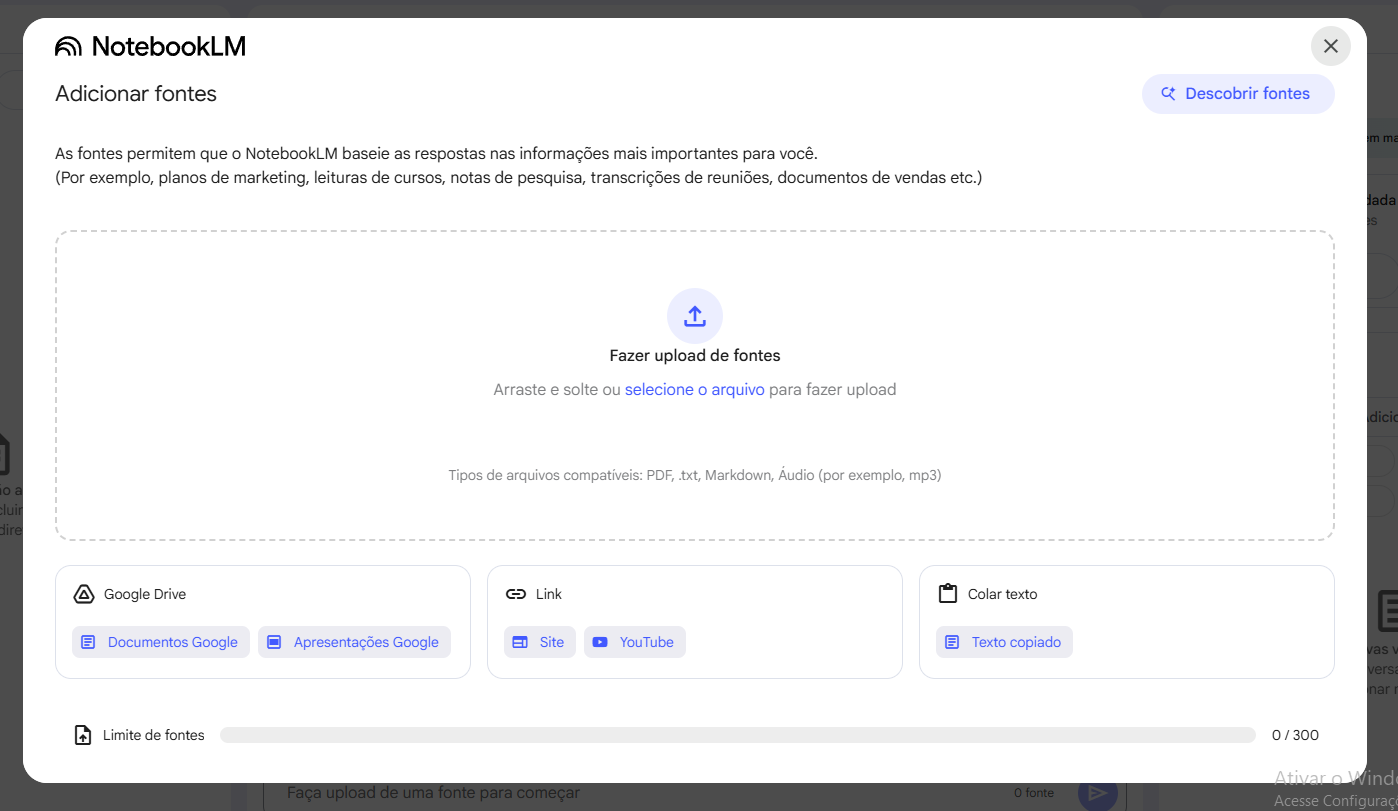Screen dimensions: 1398x811
Task: Click the sparkle search icon in Descobrir fontes
Action: (x=1168, y=94)
